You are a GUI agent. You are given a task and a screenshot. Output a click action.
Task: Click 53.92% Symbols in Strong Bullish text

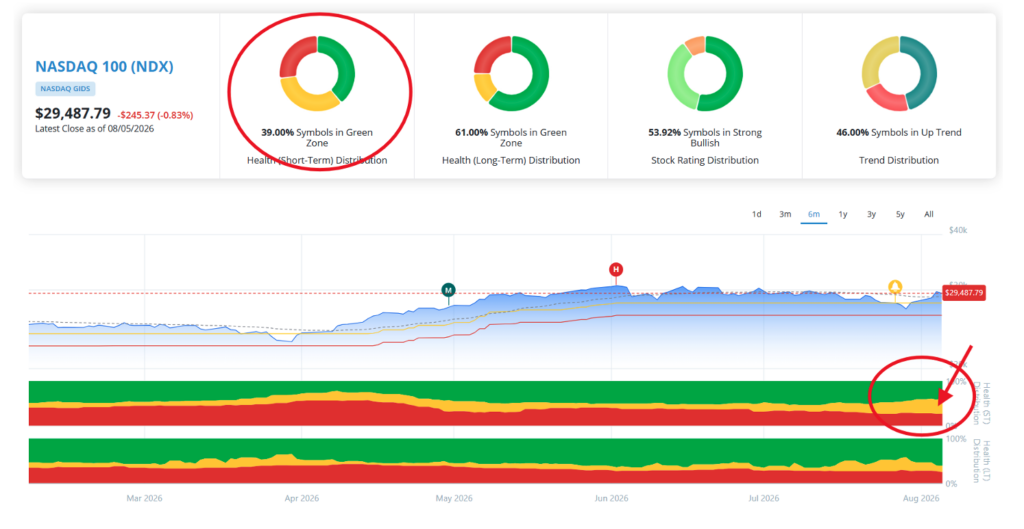pos(705,137)
